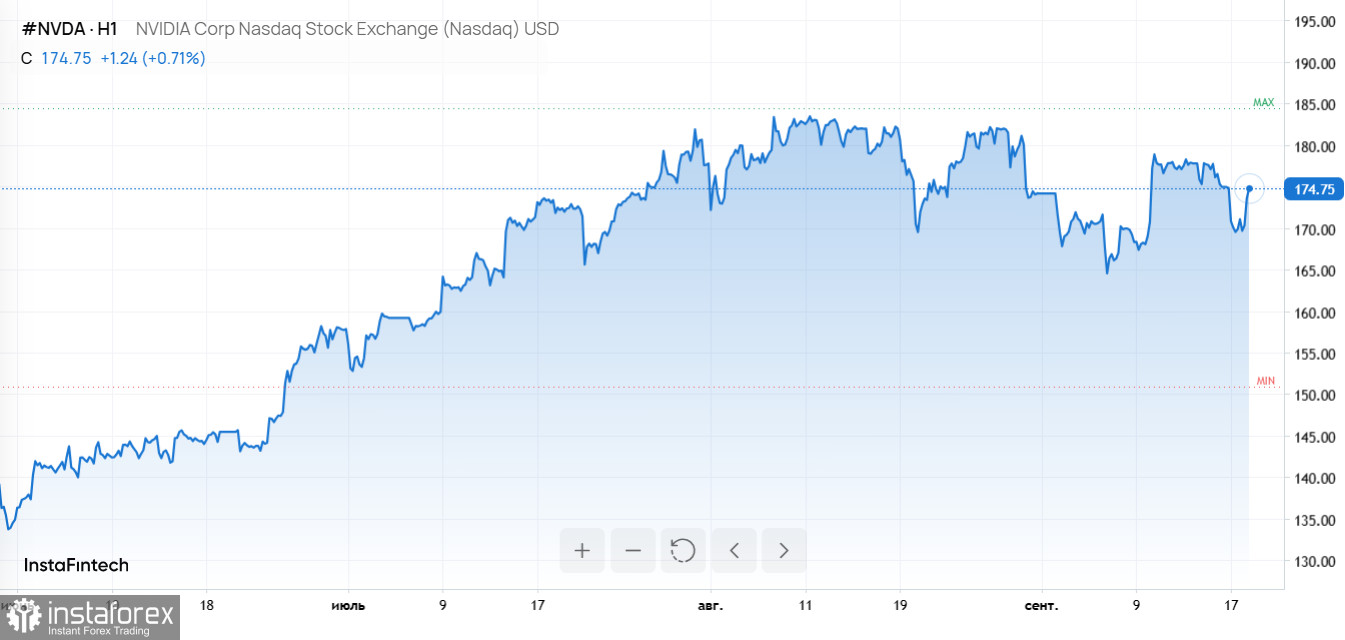Viewport: 1345px width, 640px height.
Task: Click the InstaFintech logo
Action: click(76, 565)
